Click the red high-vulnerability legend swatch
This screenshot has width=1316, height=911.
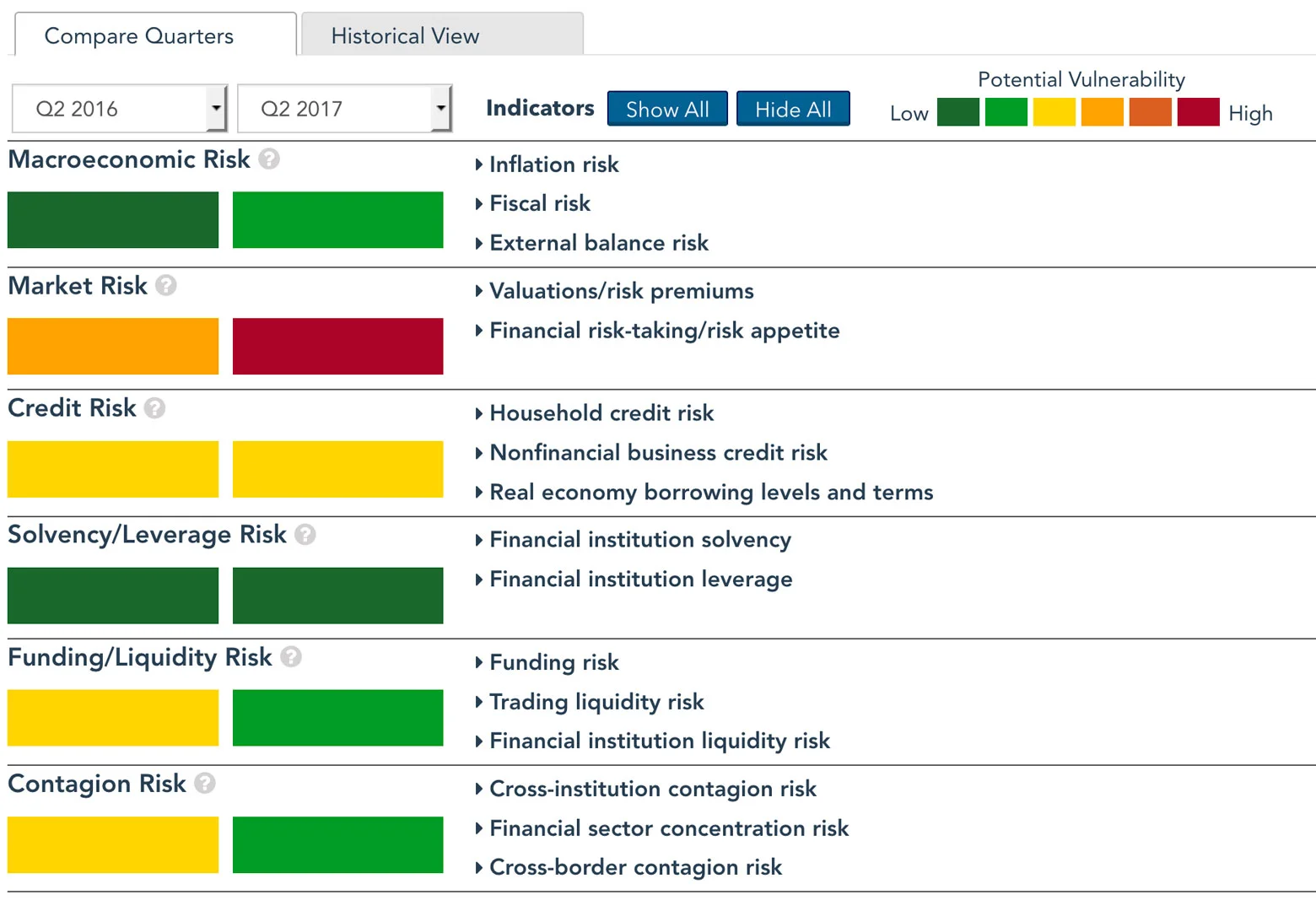[1198, 112]
